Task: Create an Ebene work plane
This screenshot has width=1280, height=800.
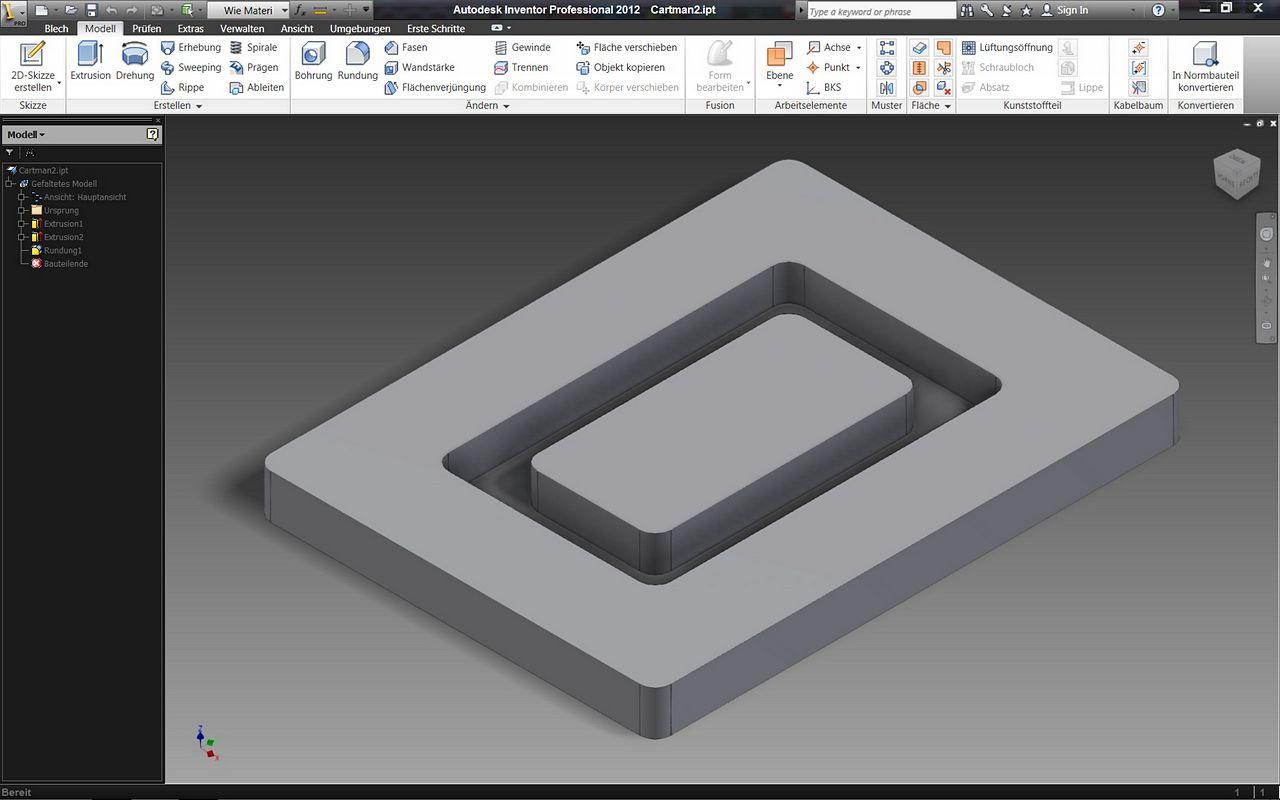Action: point(779,64)
